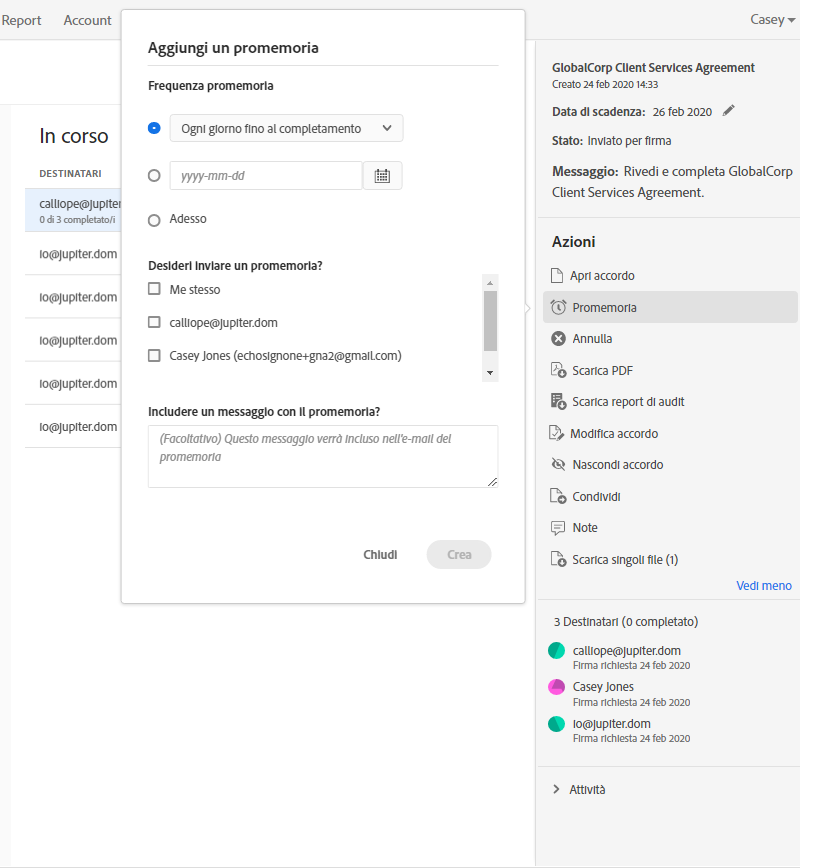Click the pencil icon to edit expiration date
The image size is (830, 868).
tap(728, 111)
